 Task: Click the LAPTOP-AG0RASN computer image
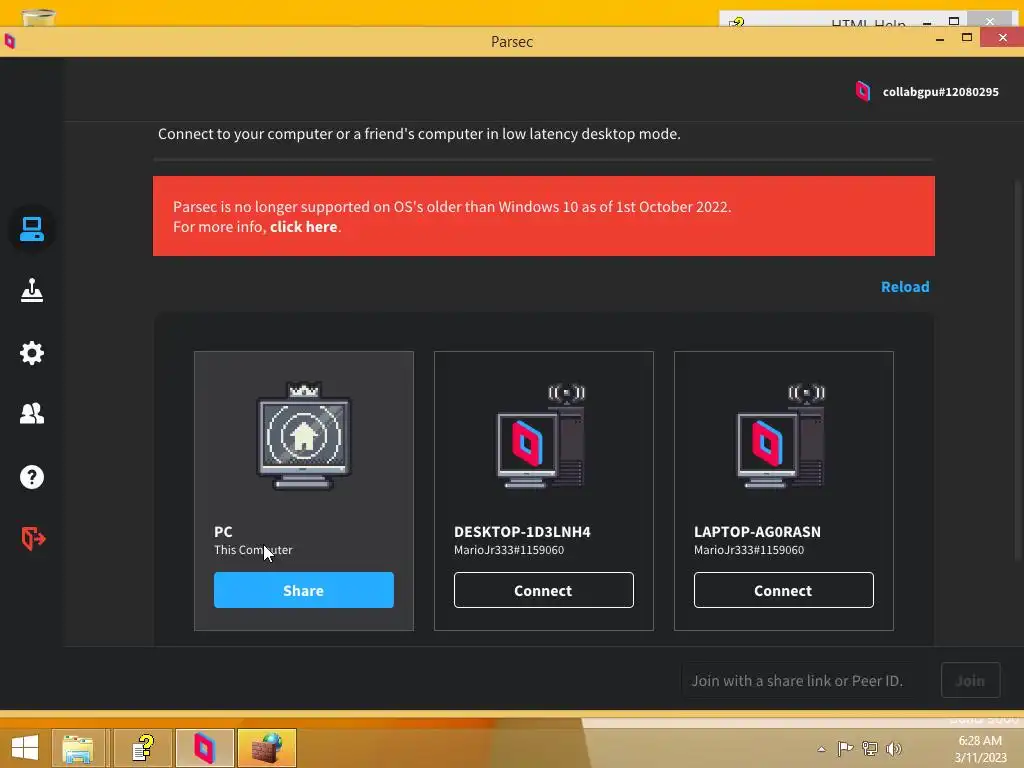(781, 436)
